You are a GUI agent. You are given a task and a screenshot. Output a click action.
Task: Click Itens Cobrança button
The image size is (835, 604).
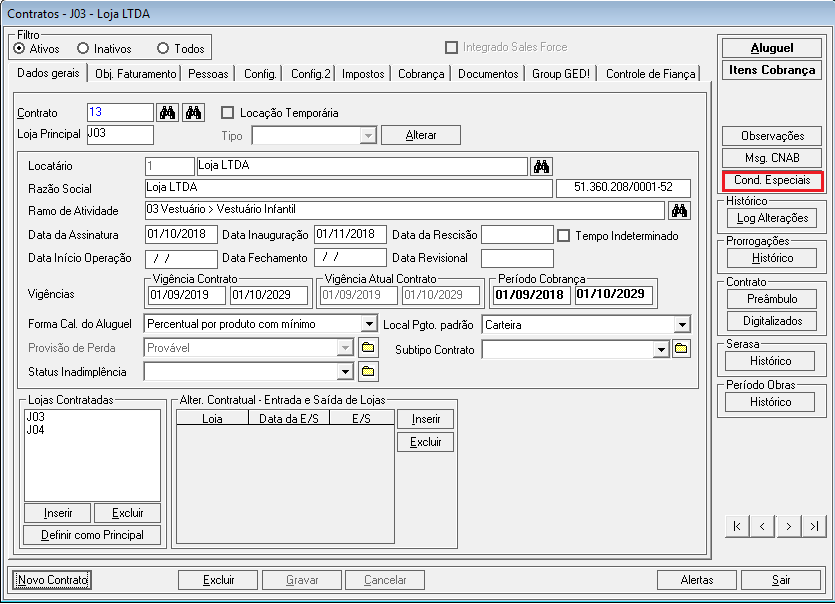click(x=772, y=70)
